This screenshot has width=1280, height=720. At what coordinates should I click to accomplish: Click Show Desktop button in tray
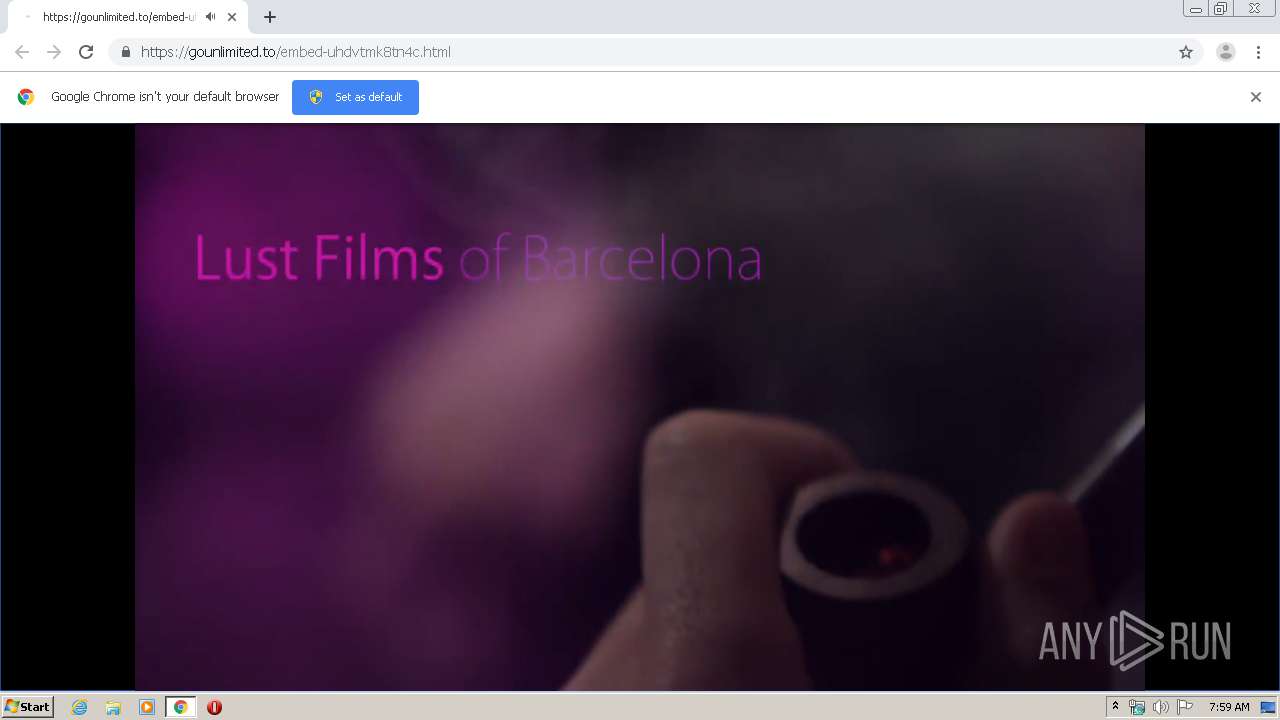point(1268,707)
